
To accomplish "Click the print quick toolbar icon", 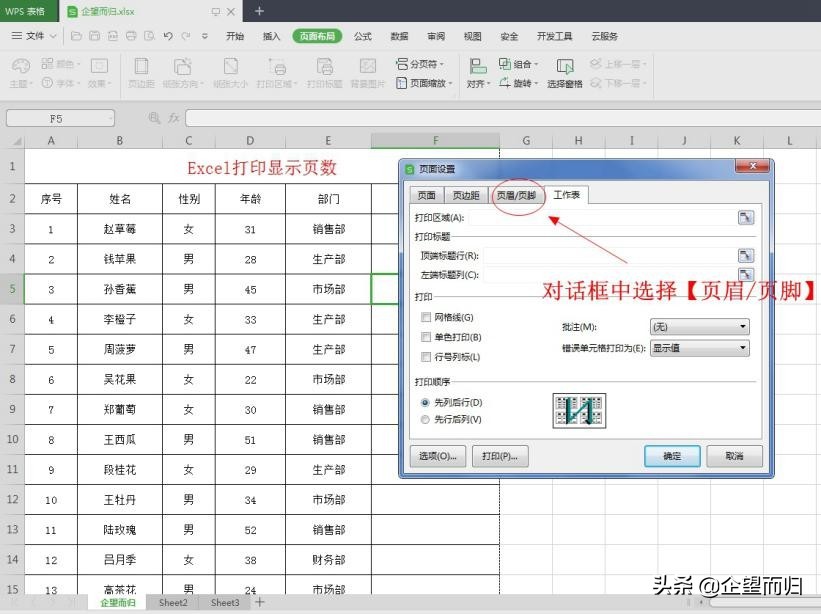I will click(131, 36).
